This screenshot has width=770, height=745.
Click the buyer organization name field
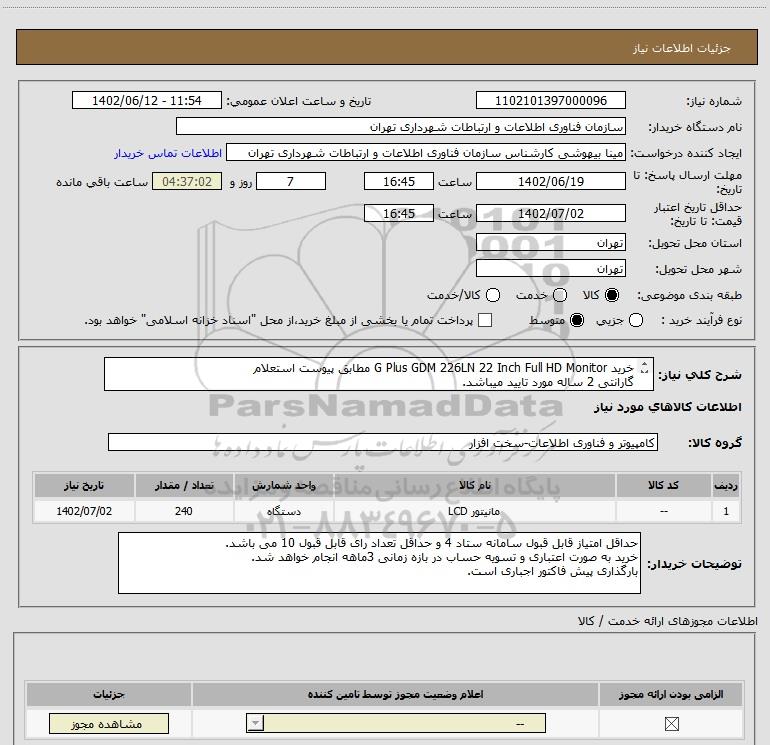(x=401, y=126)
